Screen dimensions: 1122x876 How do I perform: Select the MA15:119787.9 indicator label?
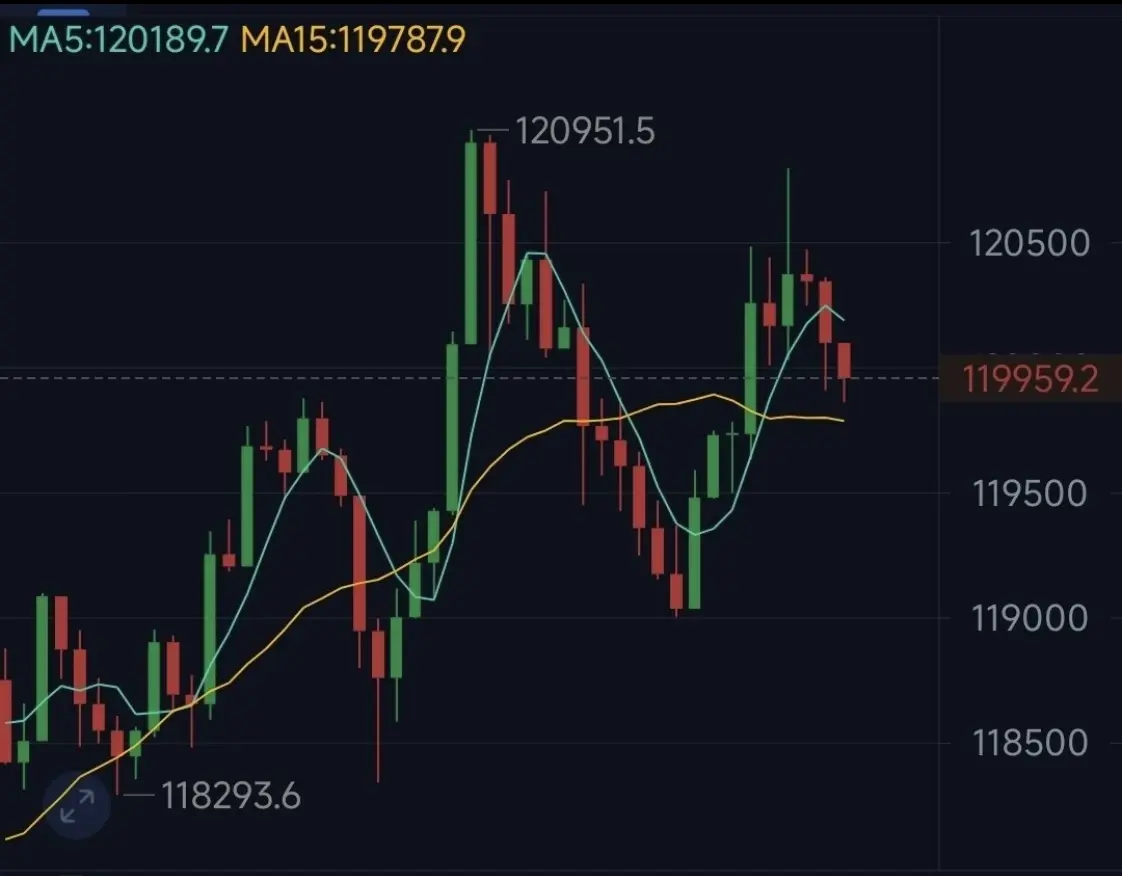(x=353, y=39)
